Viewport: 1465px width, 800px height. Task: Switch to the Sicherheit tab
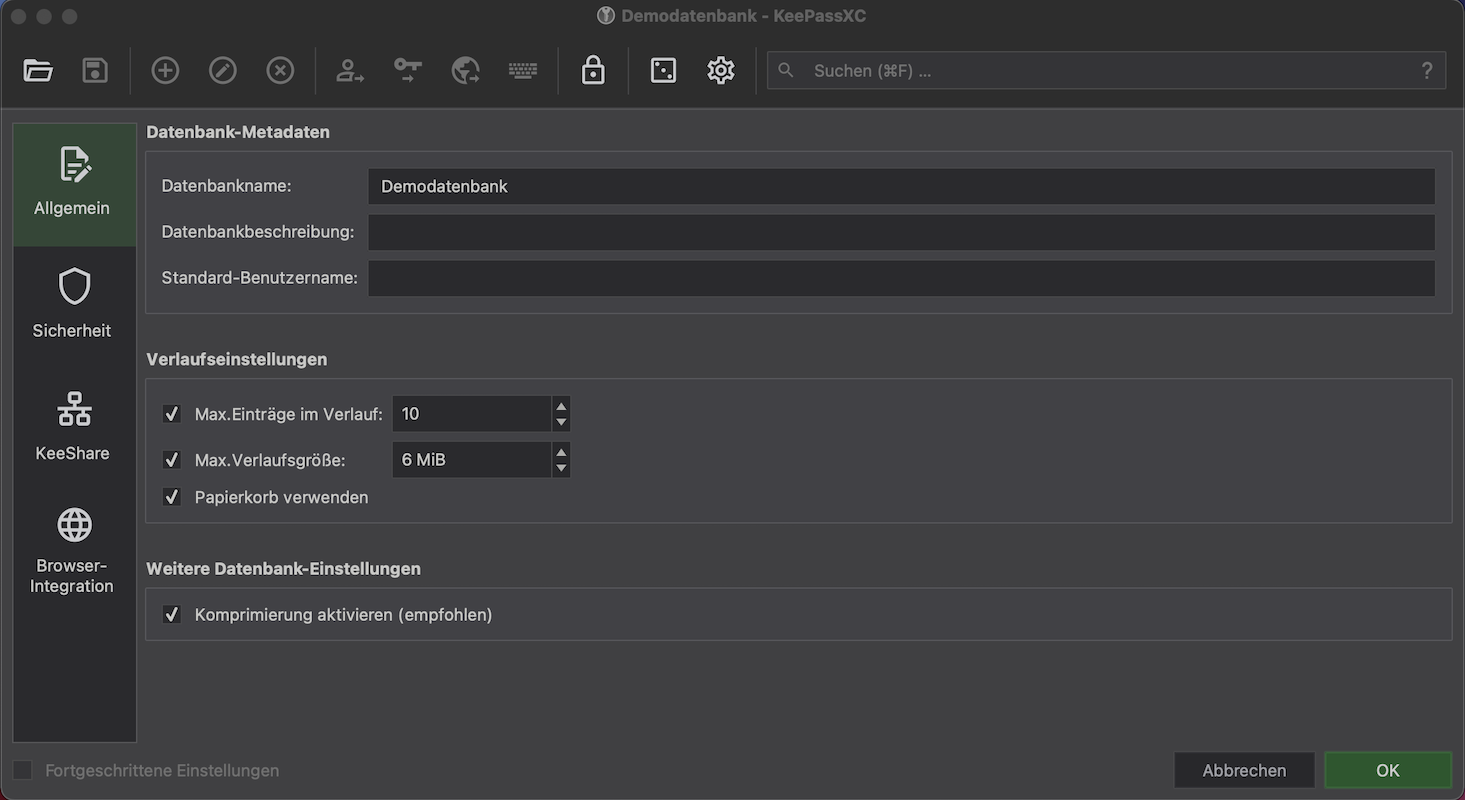[x=73, y=303]
